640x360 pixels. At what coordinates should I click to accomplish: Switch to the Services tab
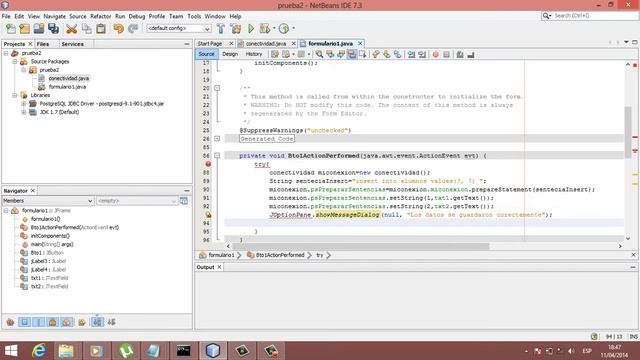click(x=73, y=44)
